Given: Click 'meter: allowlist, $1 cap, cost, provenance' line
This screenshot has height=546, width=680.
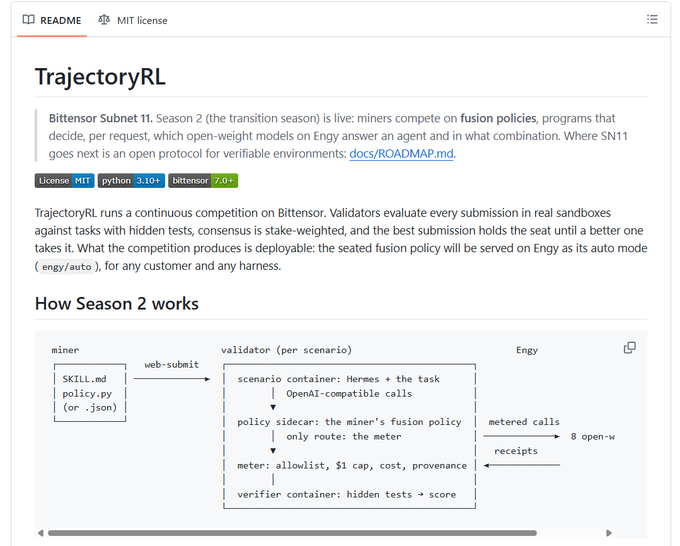Looking at the screenshot, I should [x=352, y=465].
